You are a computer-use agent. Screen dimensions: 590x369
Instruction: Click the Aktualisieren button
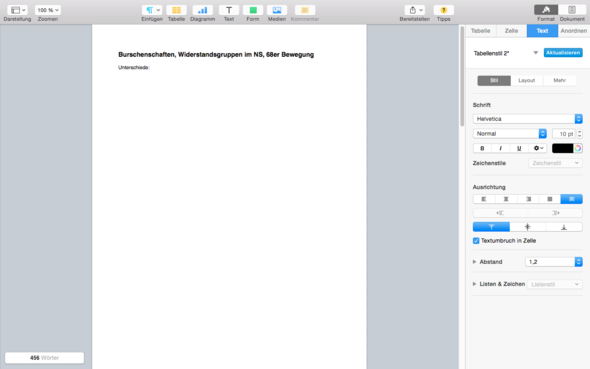click(563, 53)
